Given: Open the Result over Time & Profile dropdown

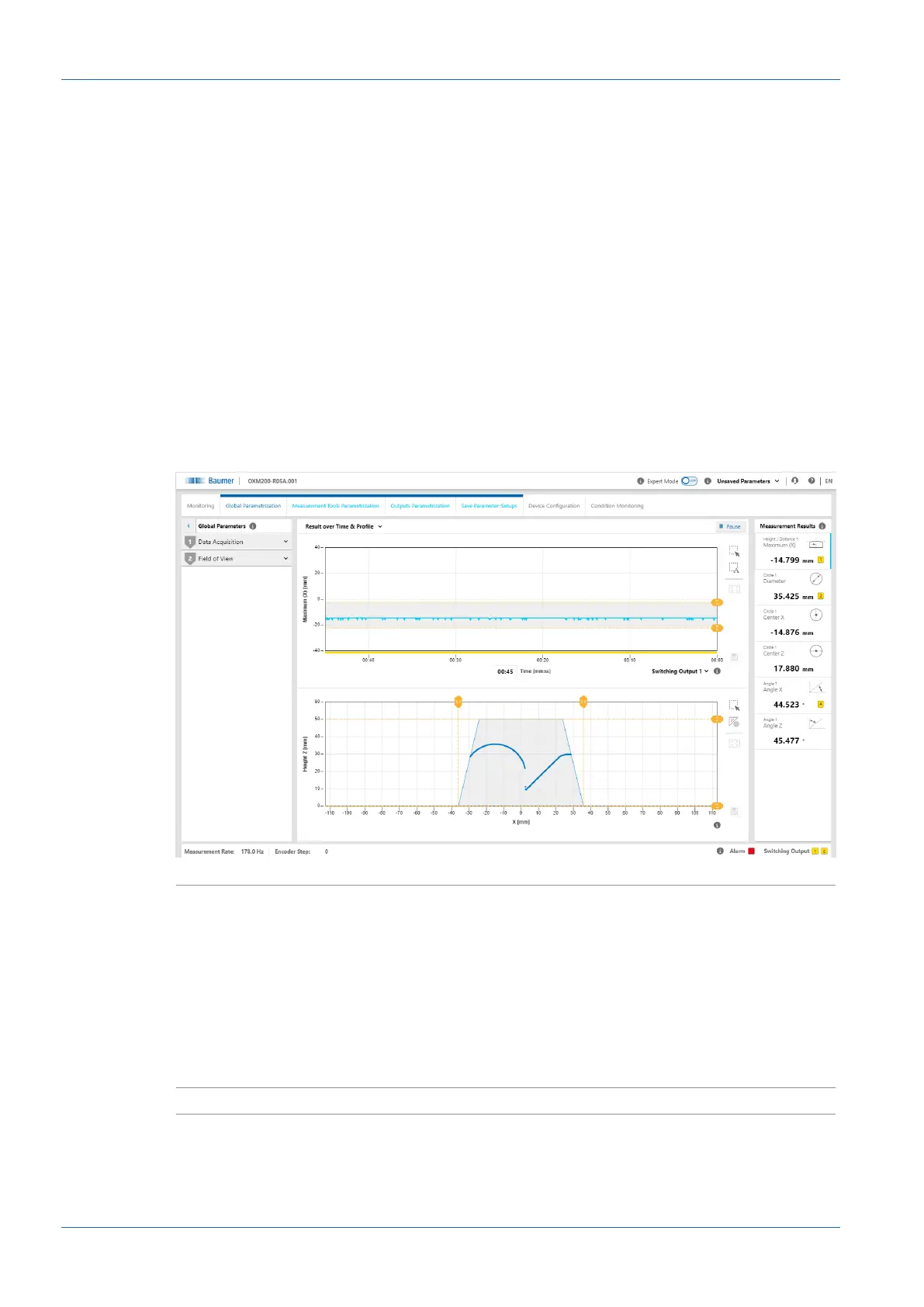Looking at the screenshot, I should pyautogui.click(x=344, y=527).
